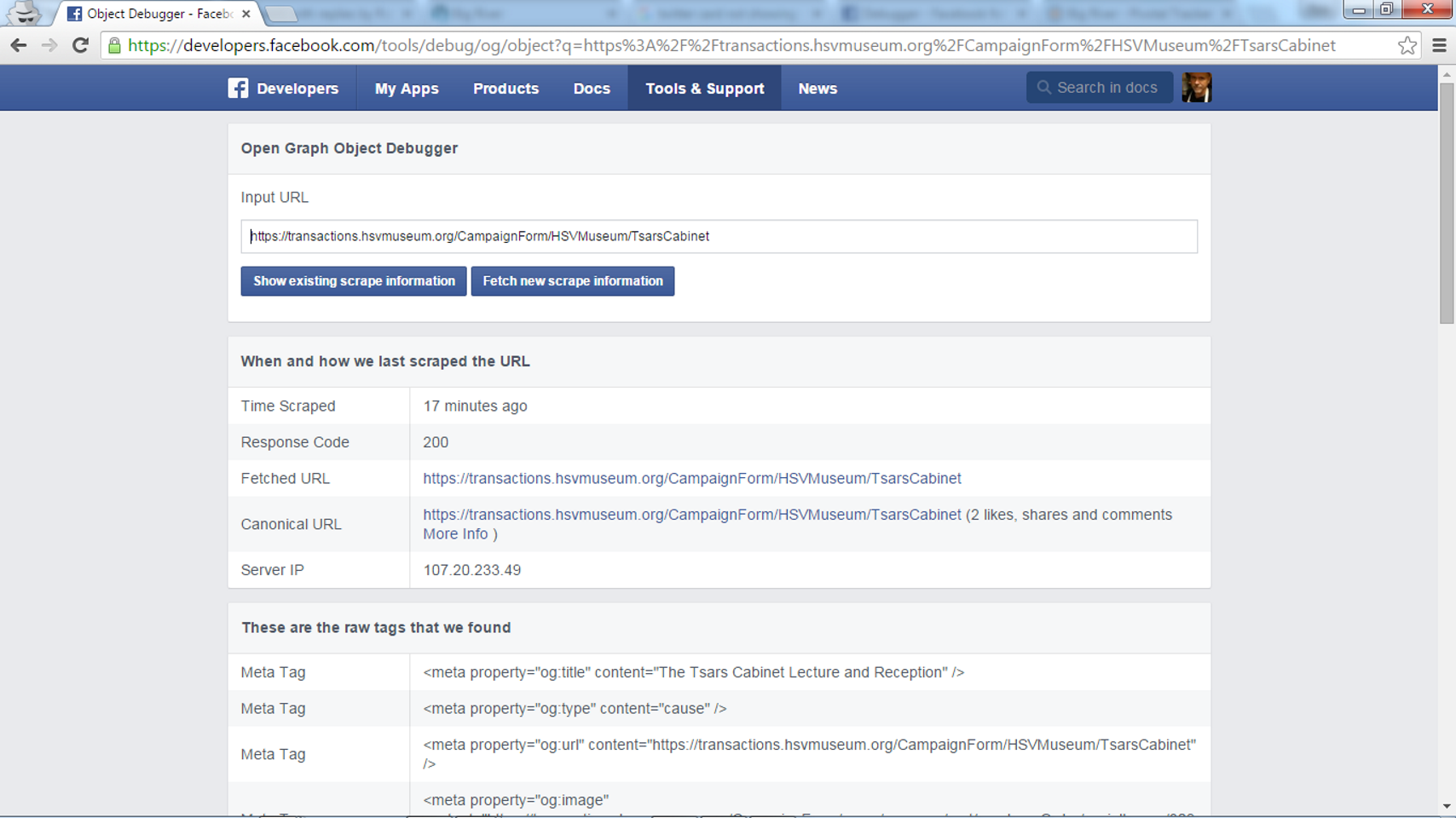The image size is (1456, 818).
Task: Click the search magnifier icon
Action: point(1043,88)
